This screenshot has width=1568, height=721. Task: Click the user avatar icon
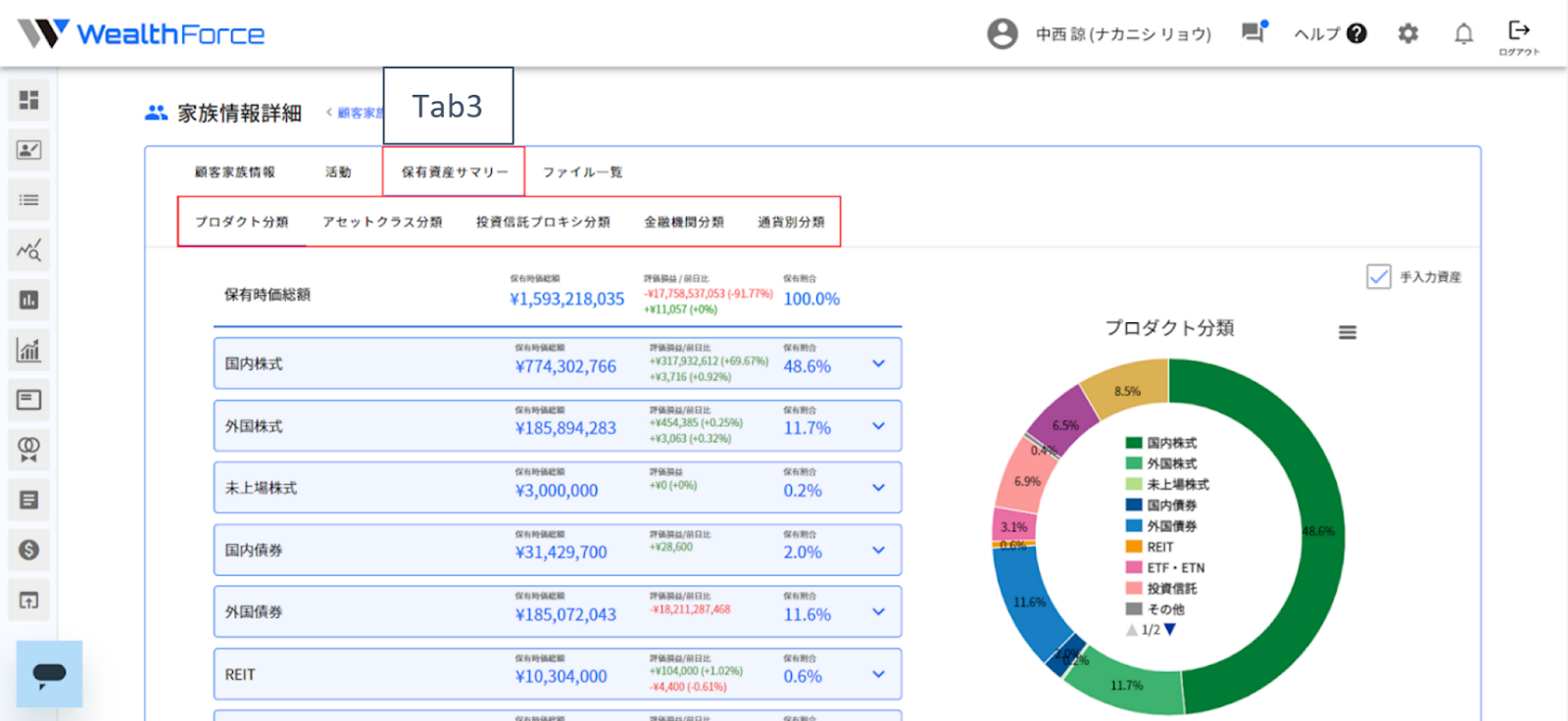point(1003,33)
